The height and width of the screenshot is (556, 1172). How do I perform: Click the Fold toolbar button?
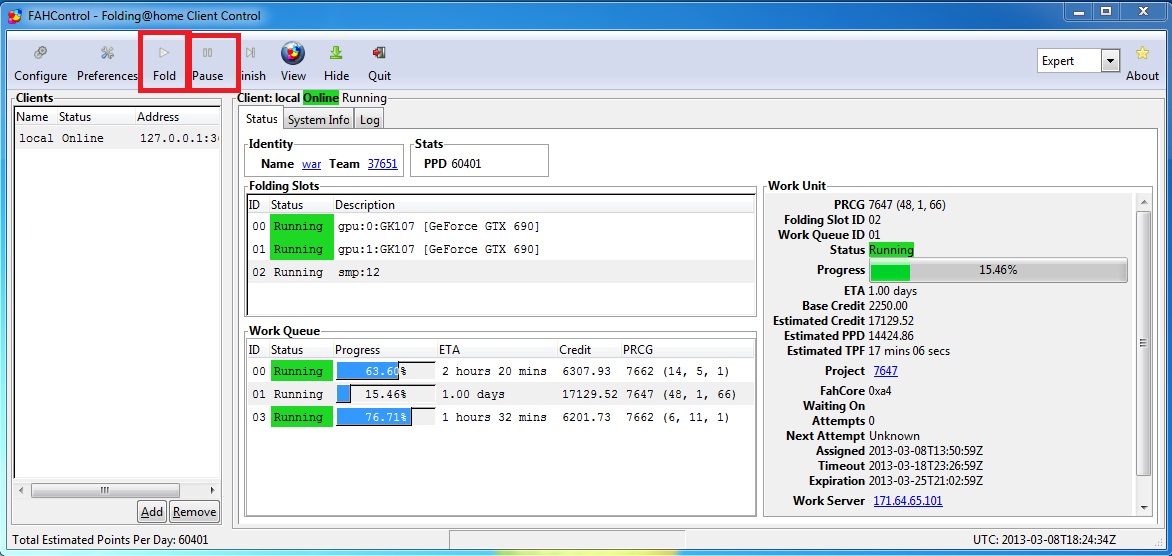pos(164,63)
